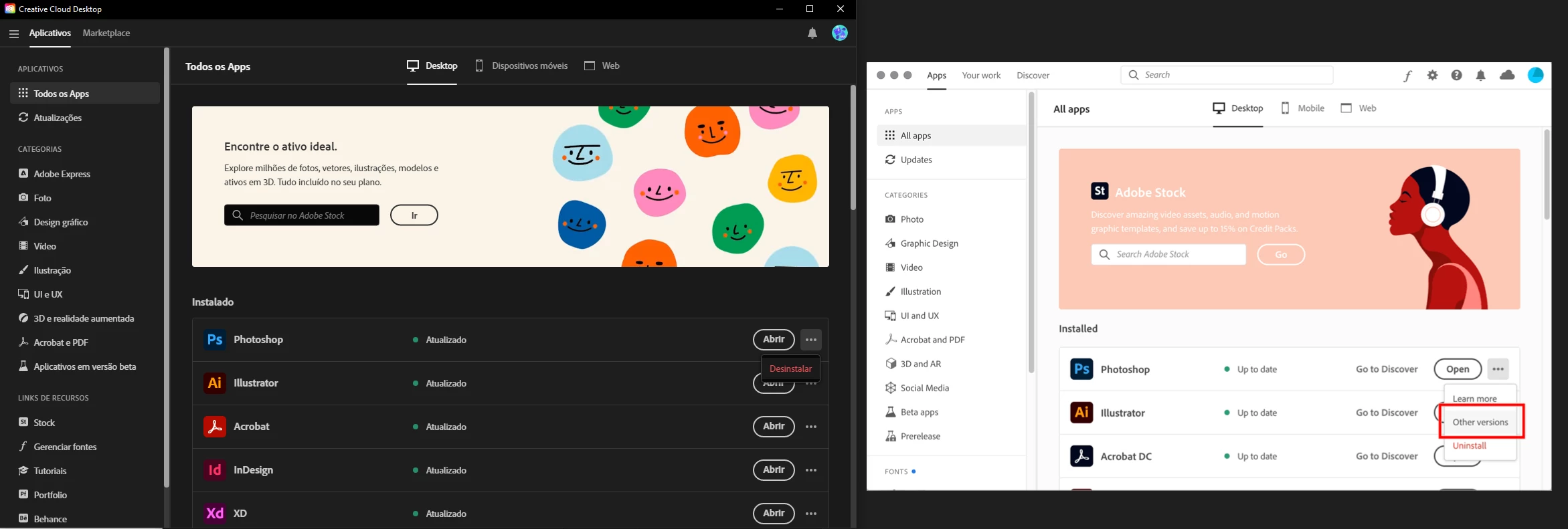Select the Desktop tab in dark window
1568x529 pixels.
point(432,66)
